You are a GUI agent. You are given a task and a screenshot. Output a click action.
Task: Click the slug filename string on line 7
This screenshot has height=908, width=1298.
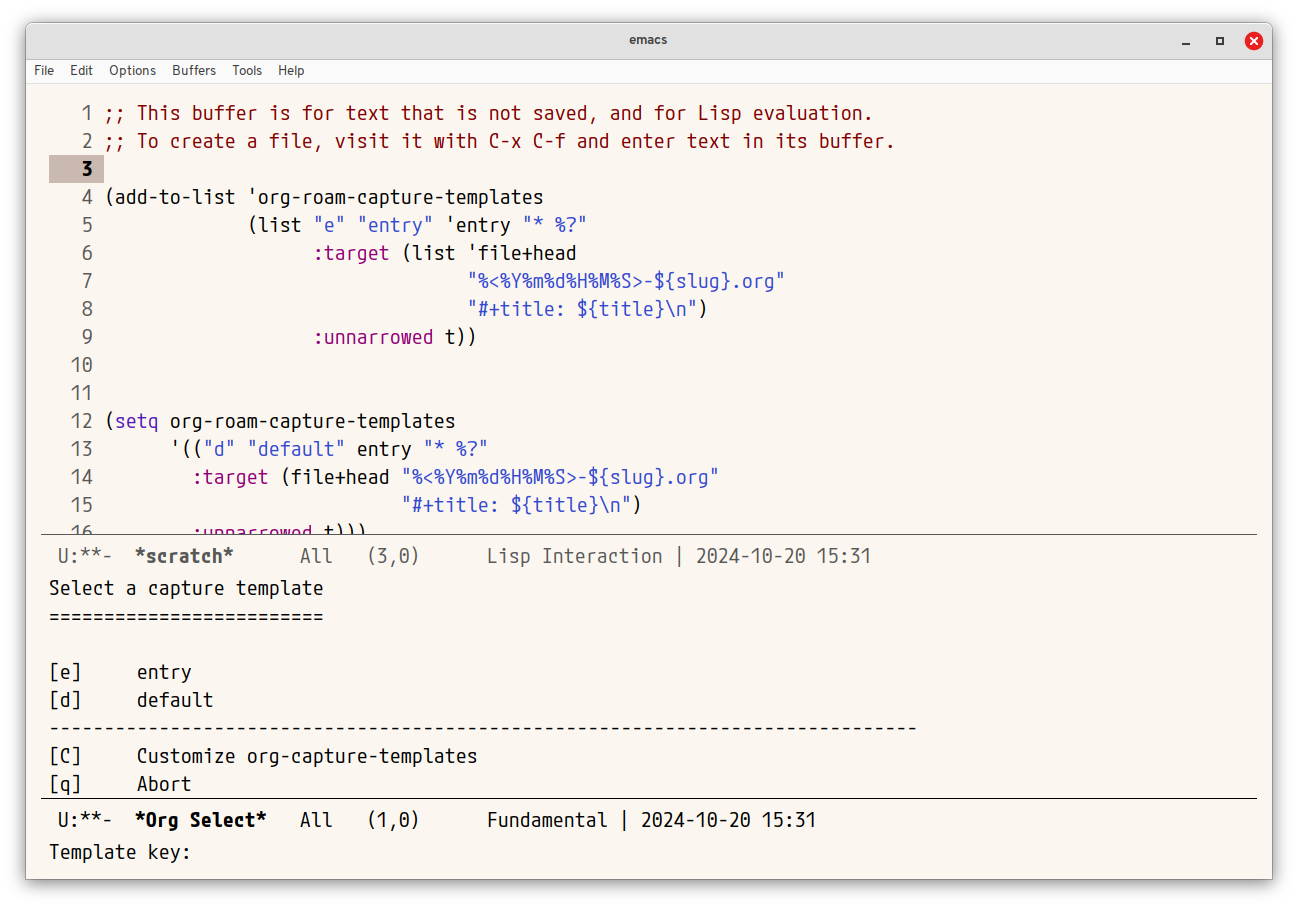tap(626, 281)
